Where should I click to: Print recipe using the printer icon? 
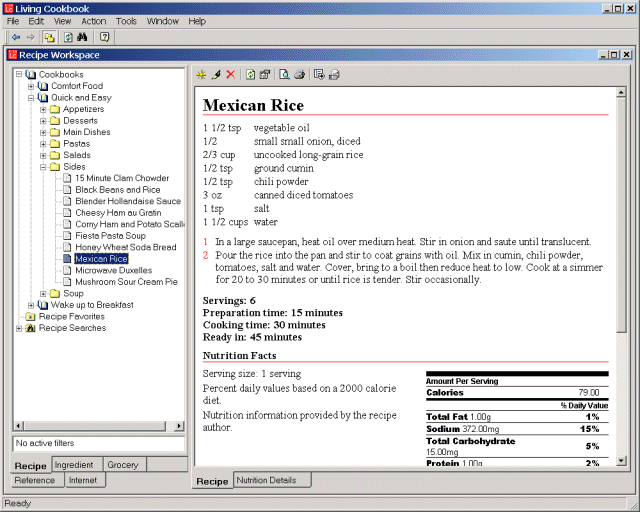pos(300,75)
